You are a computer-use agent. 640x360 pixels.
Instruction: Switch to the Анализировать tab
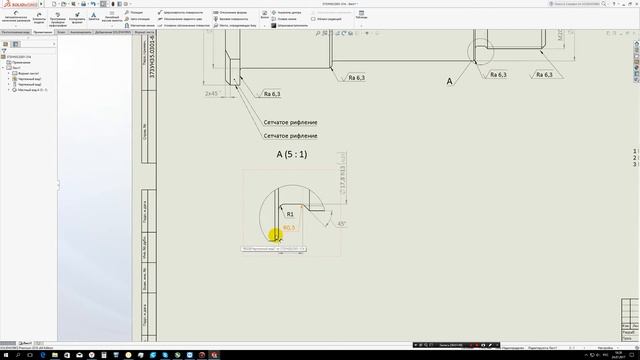80,32
